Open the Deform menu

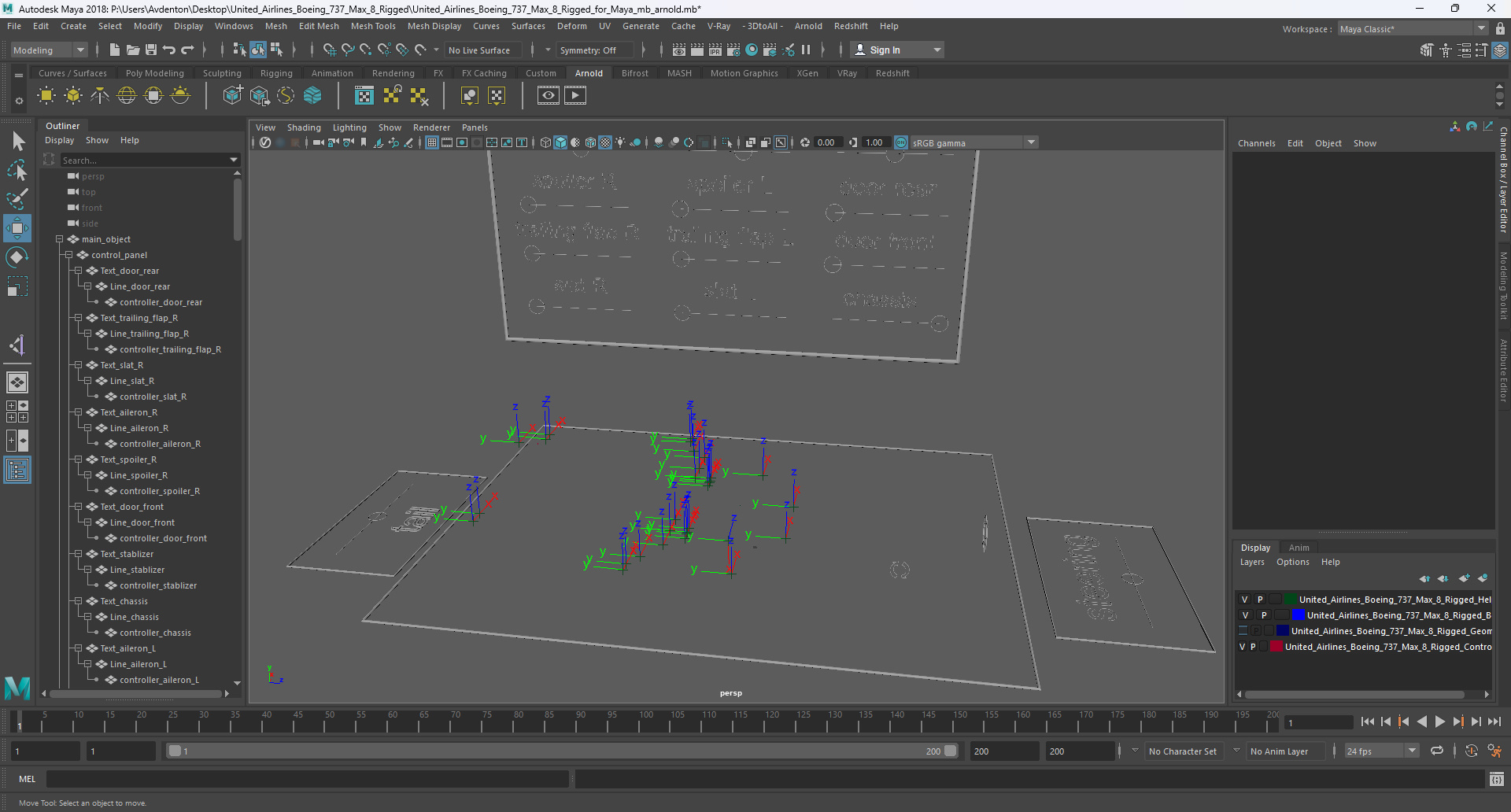[572, 26]
